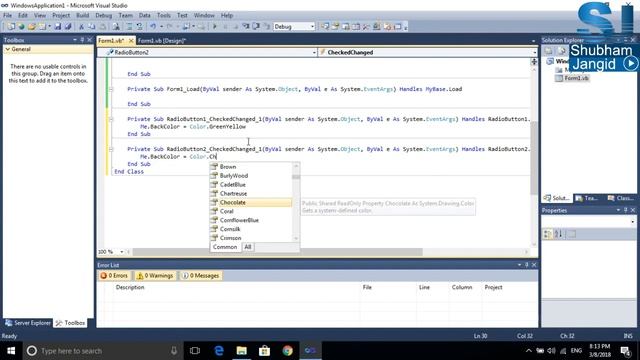Switch IntelliSense list to Common
Viewport: 640px width, 360px height.
(225, 247)
